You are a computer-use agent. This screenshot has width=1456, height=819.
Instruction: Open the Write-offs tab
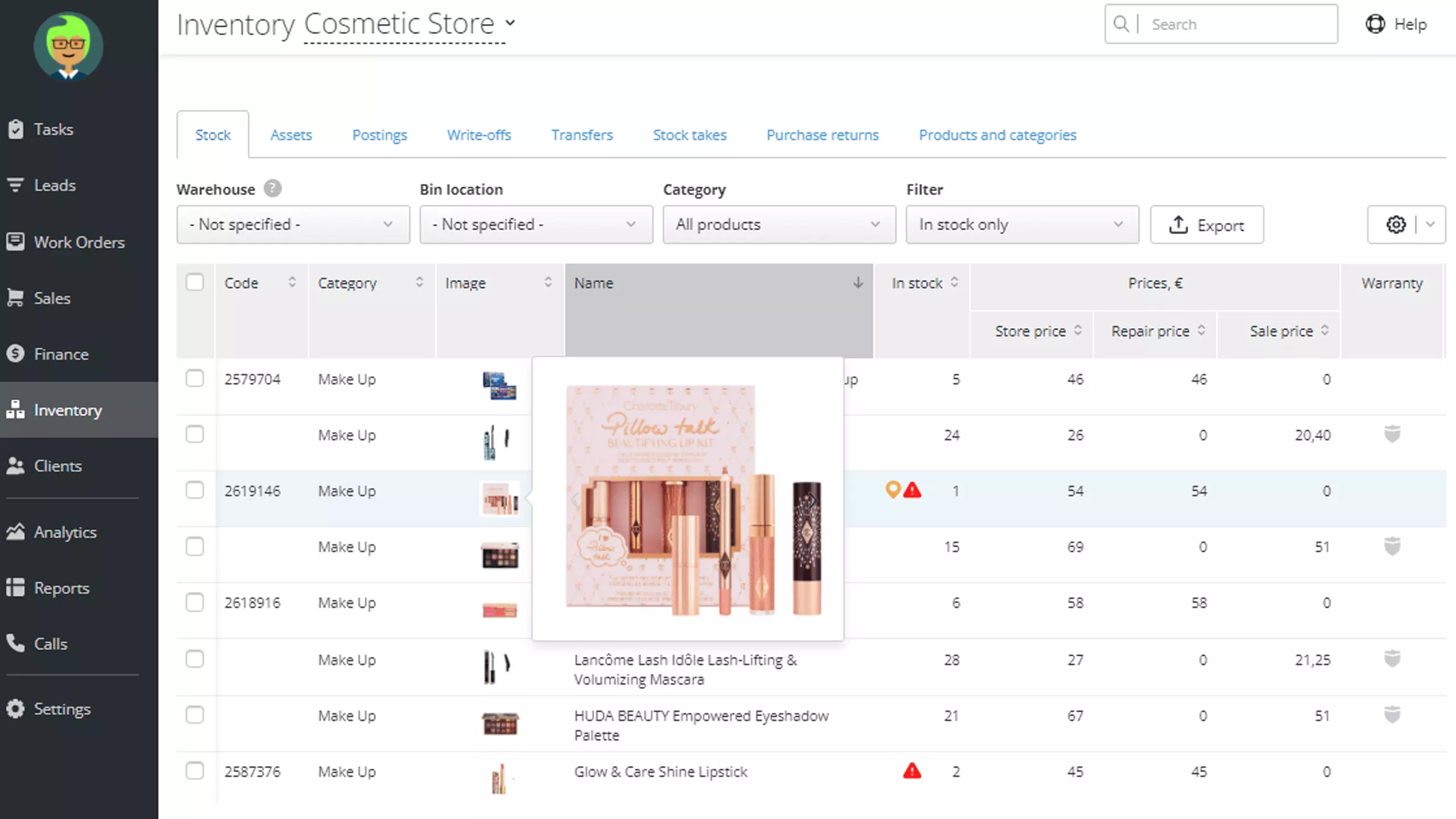point(479,135)
